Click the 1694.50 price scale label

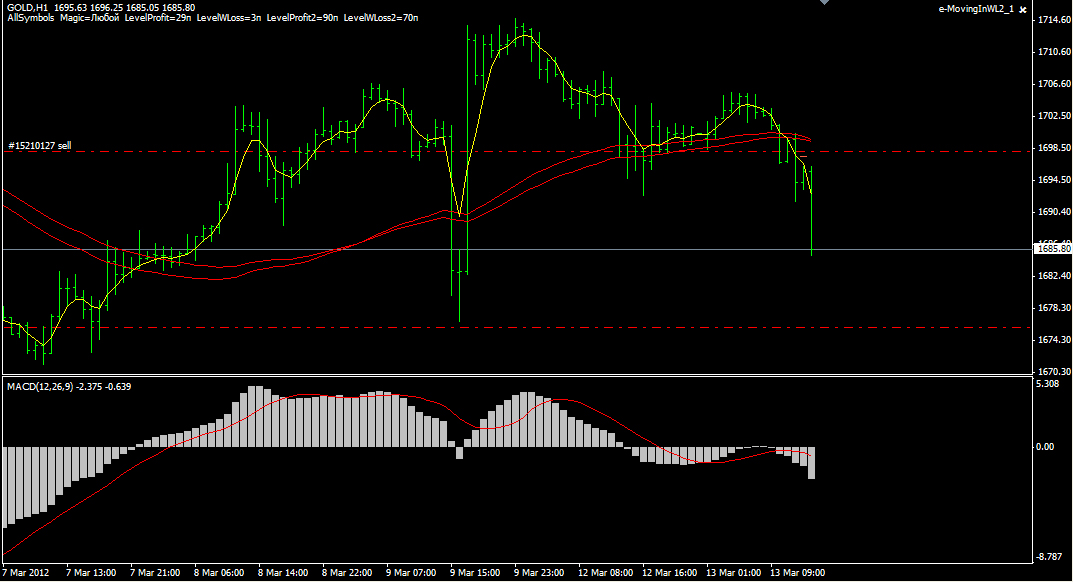(1055, 180)
